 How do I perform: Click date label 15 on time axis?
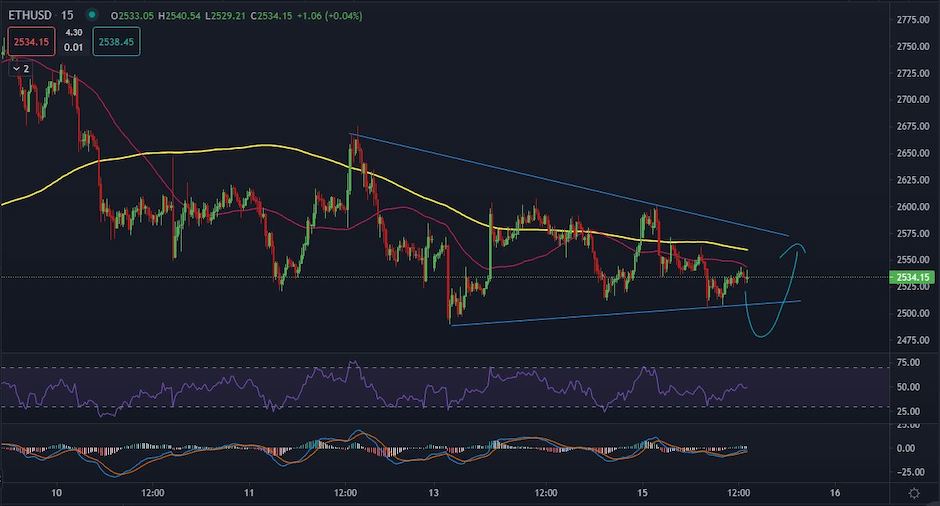[642, 493]
